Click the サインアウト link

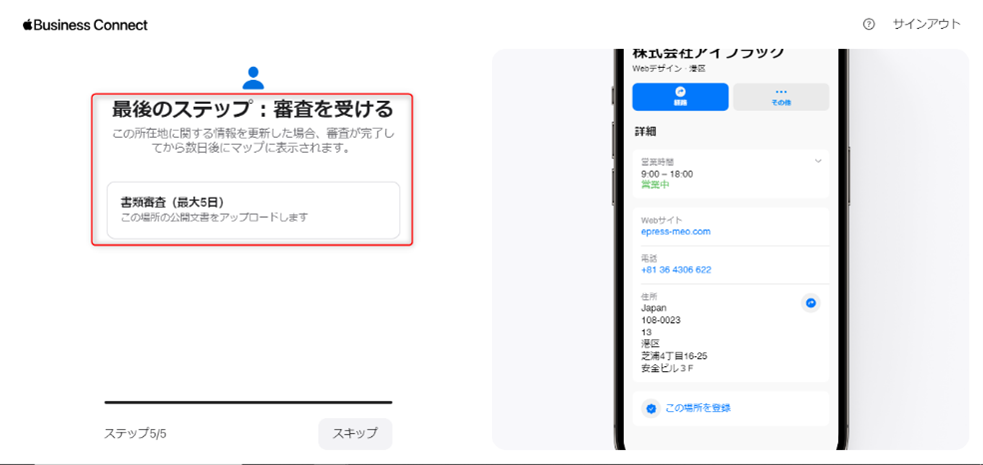point(926,24)
